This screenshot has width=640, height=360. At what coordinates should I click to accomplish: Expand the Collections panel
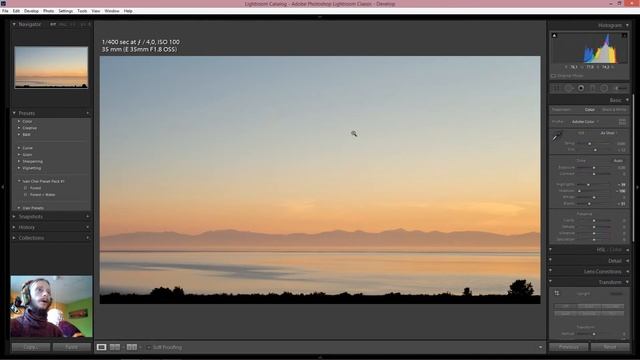pos(14,238)
